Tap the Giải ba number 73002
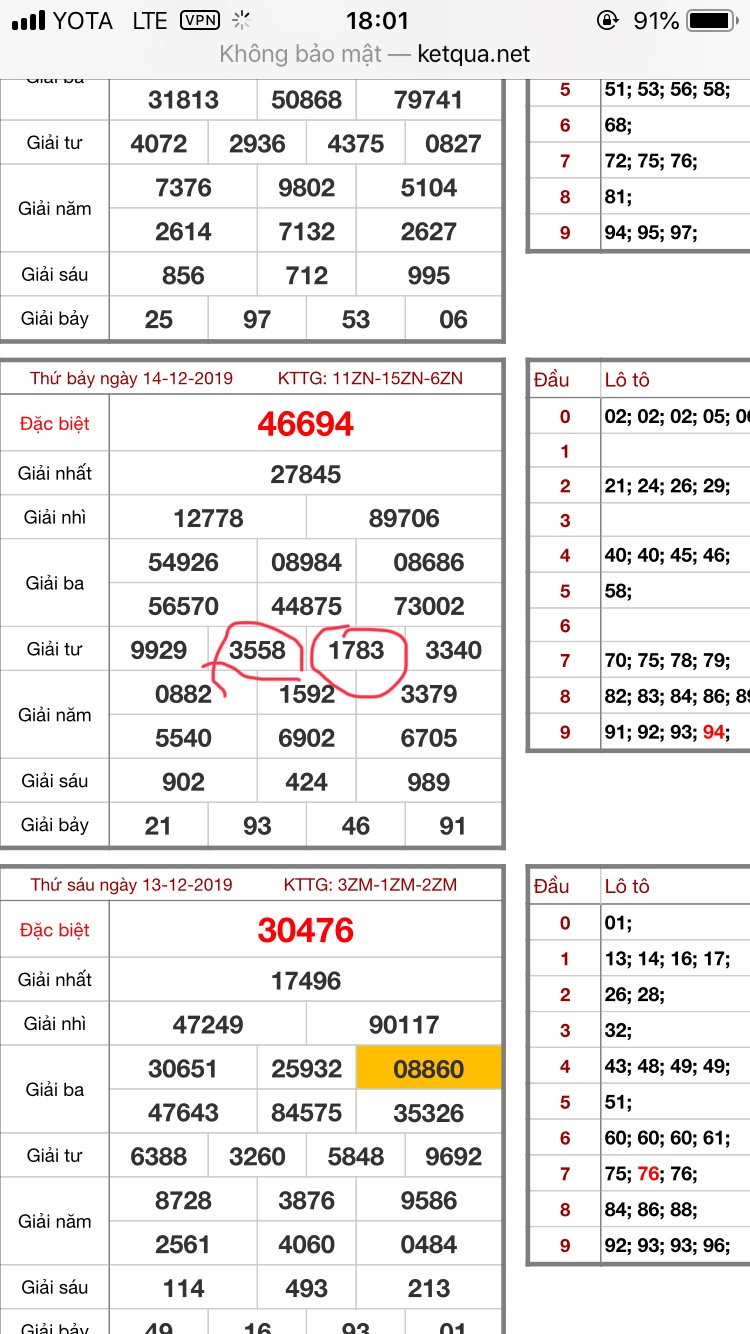The image size is (750, 1334). point(429,606)
